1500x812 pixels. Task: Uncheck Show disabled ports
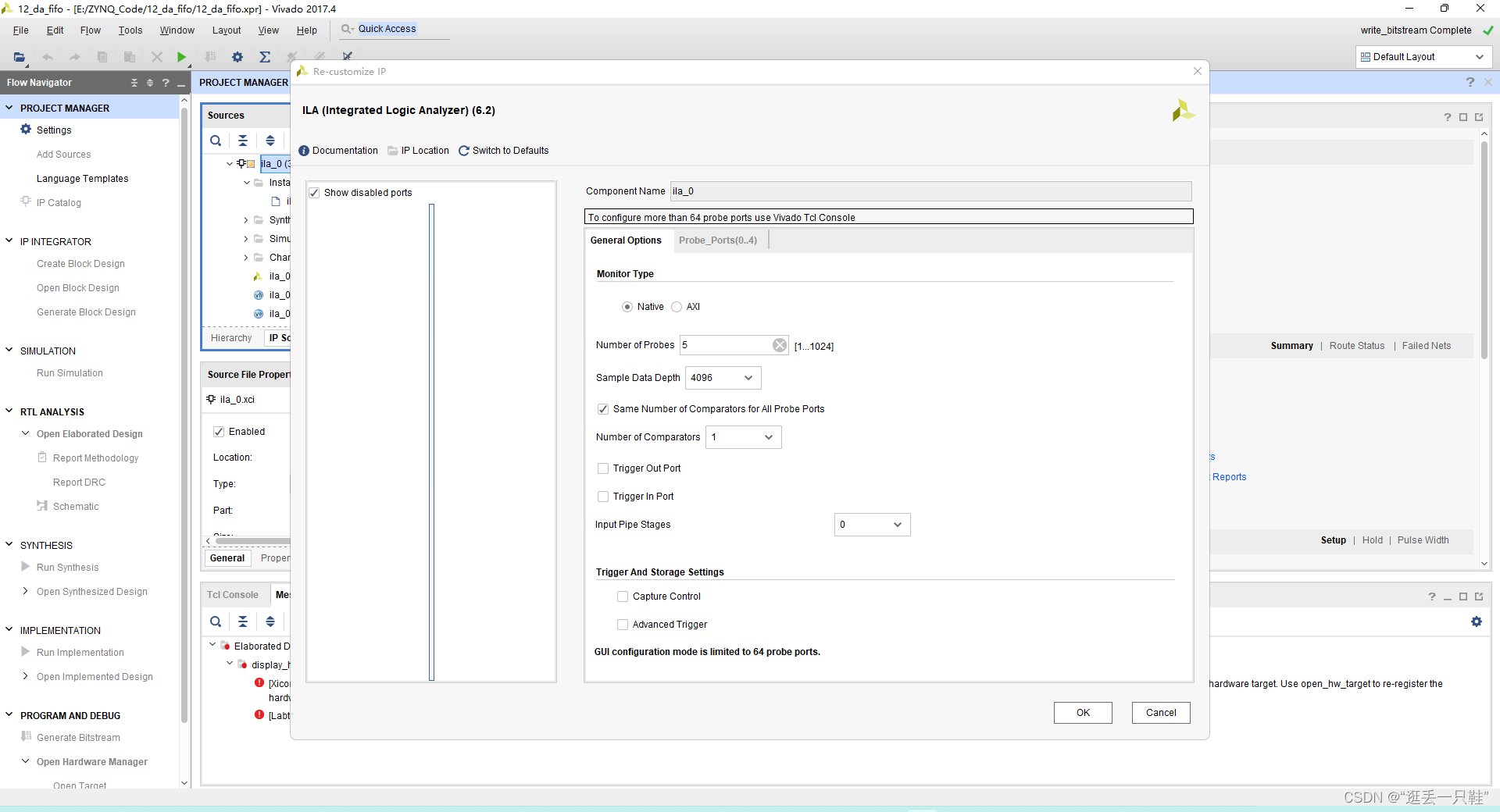point(314,193)
